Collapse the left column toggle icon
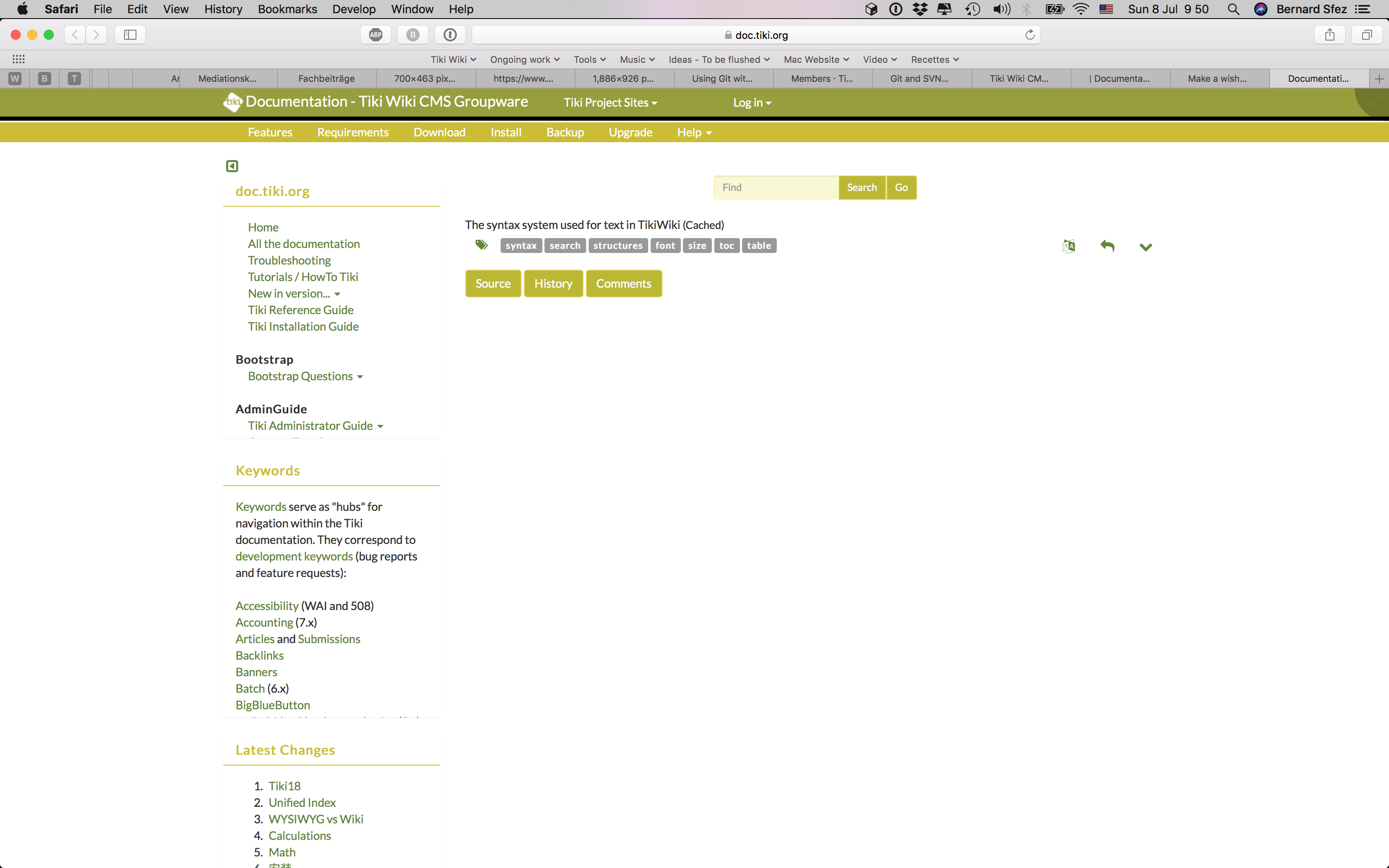1389x868 pixels. click(232, 166)
